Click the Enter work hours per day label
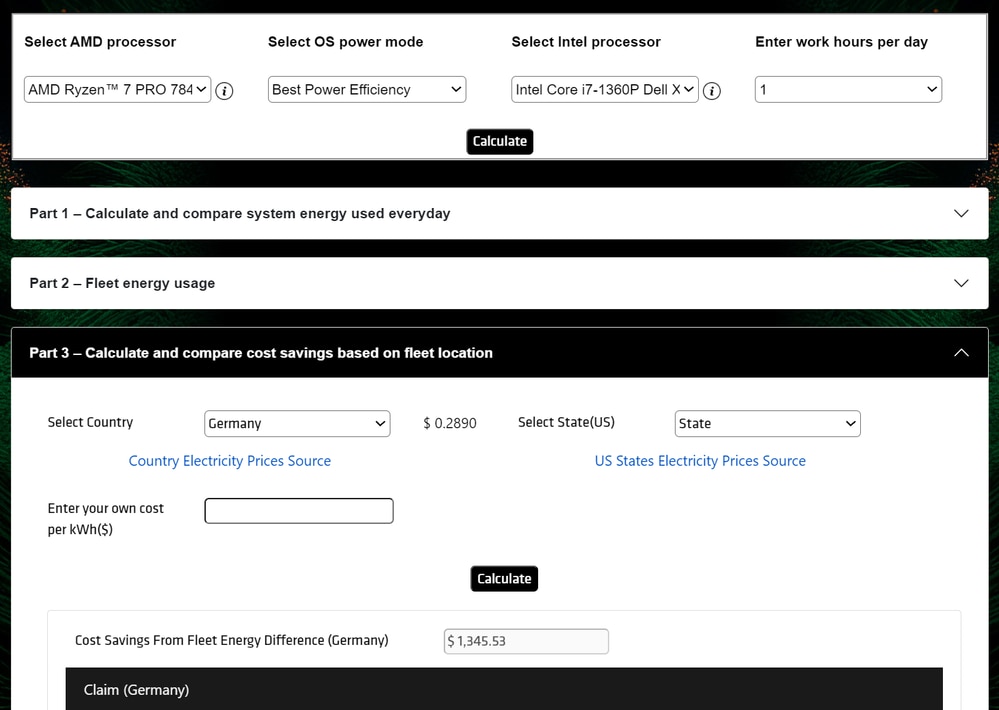This screenshot has width=999, height=710. 841,42
